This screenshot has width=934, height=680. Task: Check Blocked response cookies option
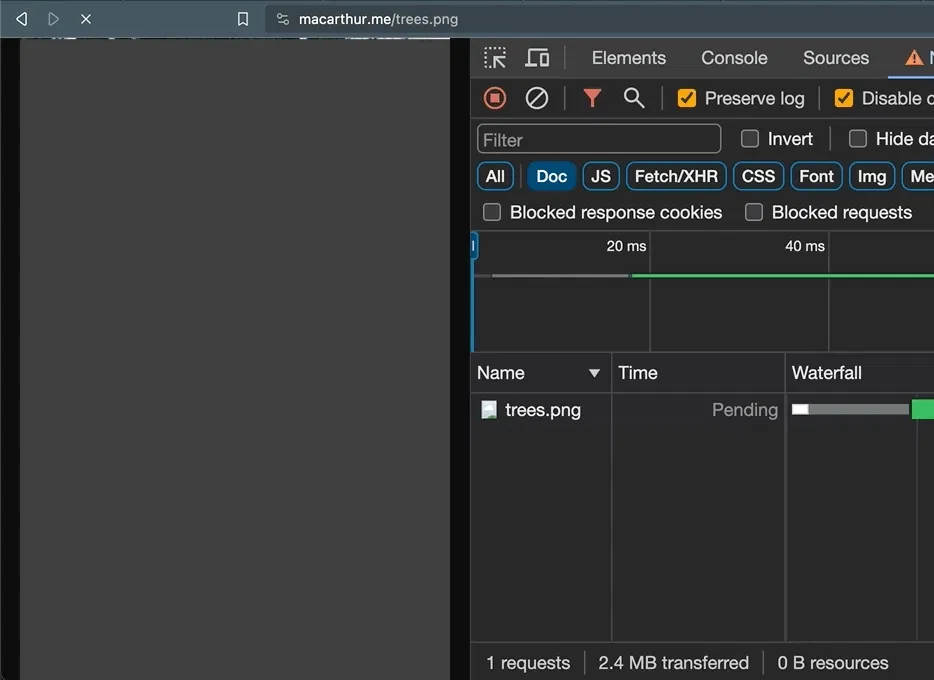click(492, 212)
